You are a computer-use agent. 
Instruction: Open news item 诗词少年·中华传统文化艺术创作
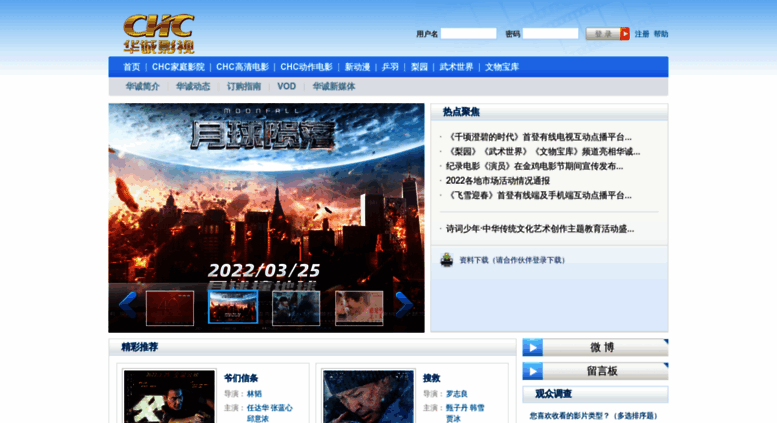540,229
